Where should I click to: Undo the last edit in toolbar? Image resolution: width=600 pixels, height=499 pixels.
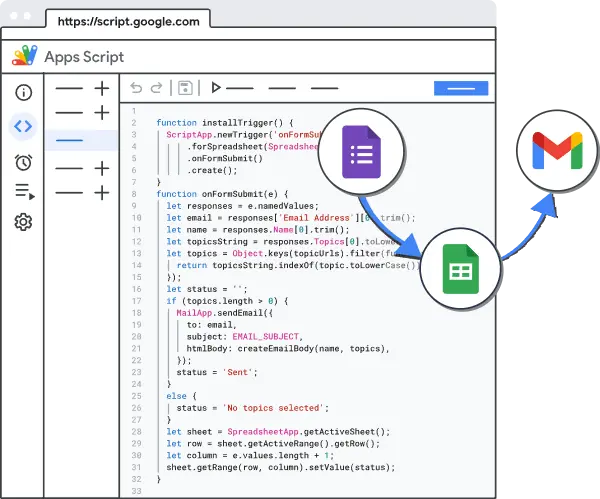coord(136,88)
